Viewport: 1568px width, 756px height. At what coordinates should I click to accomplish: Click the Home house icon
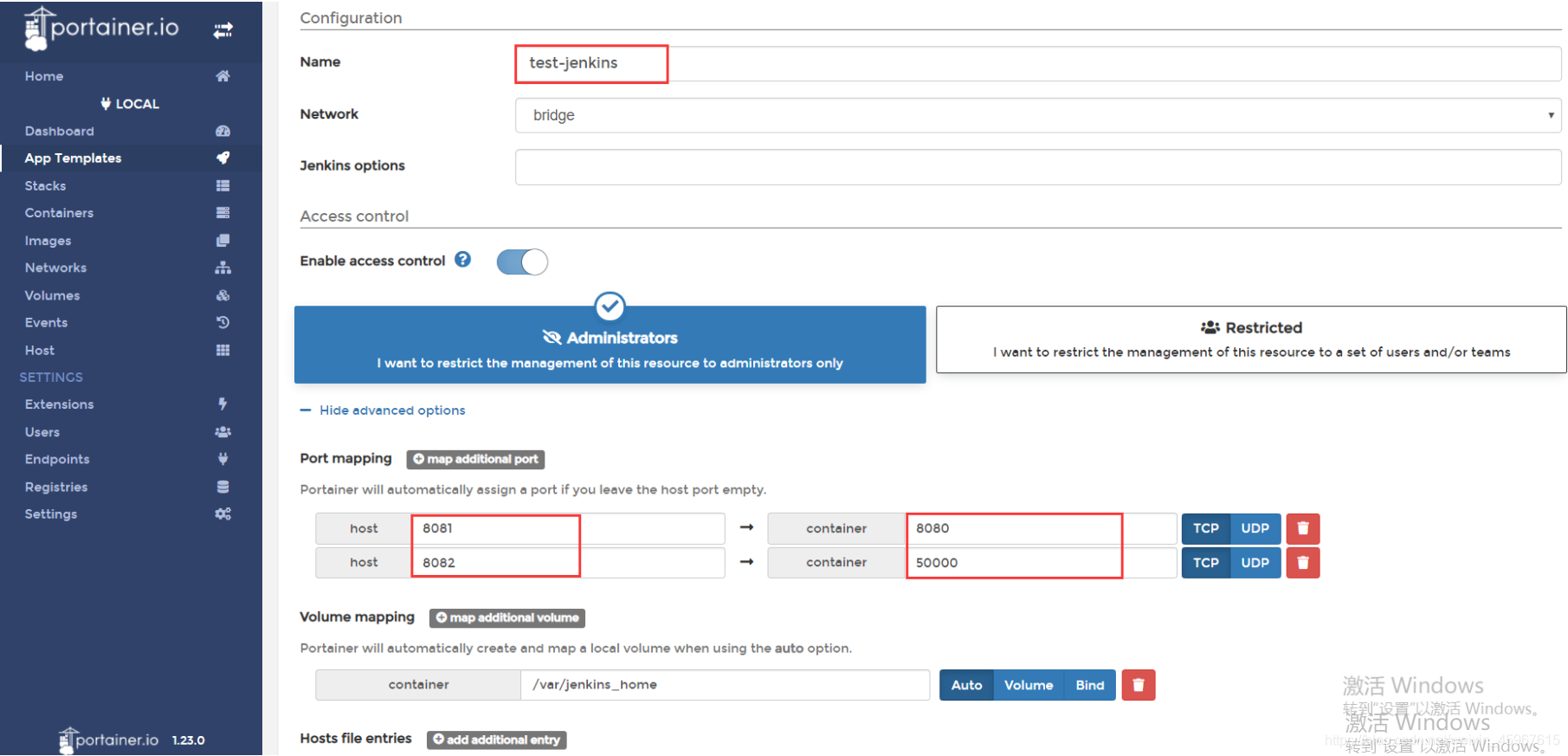pos(223,76)
